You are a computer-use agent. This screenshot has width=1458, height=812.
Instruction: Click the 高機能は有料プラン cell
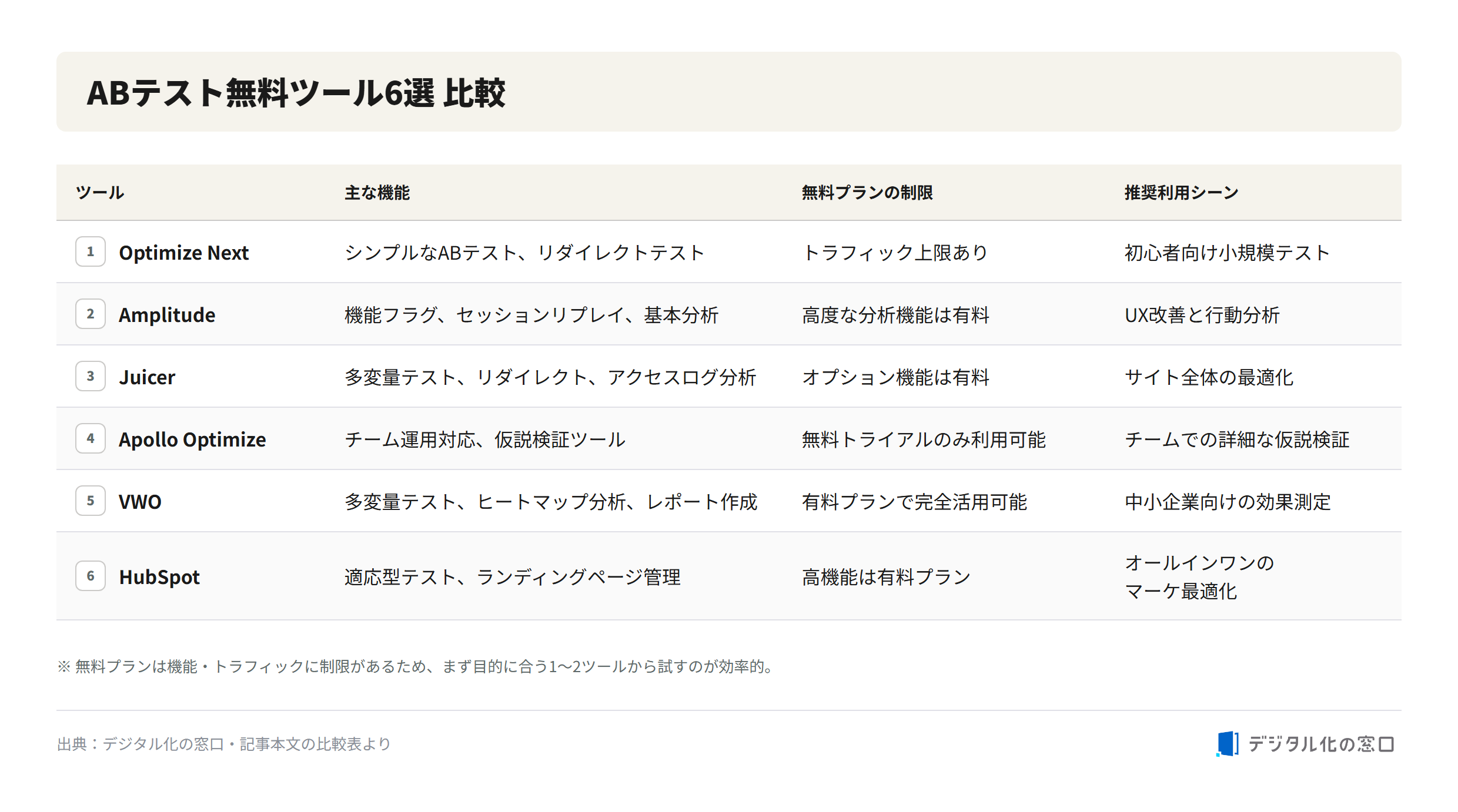point(887,577)
